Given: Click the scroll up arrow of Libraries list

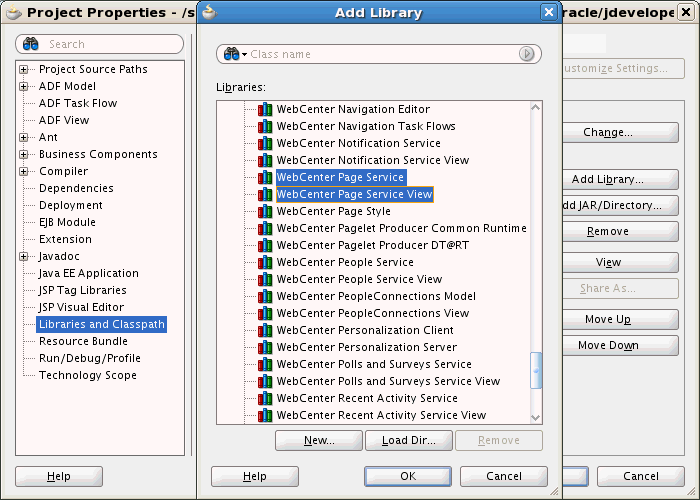Looking at the screenshot, I should [x=536, y=107].
